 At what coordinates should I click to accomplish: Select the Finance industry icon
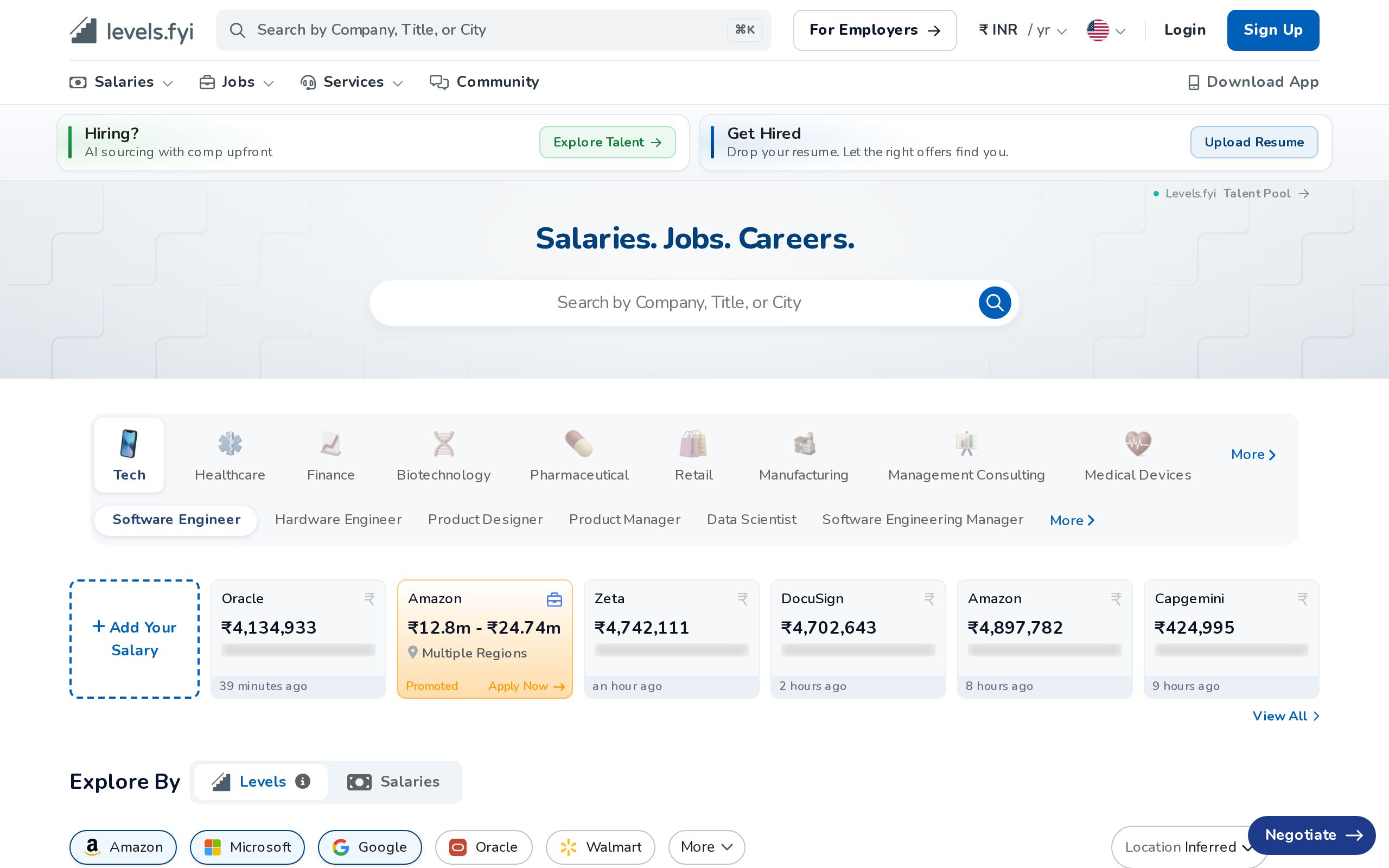pos(330,443)
